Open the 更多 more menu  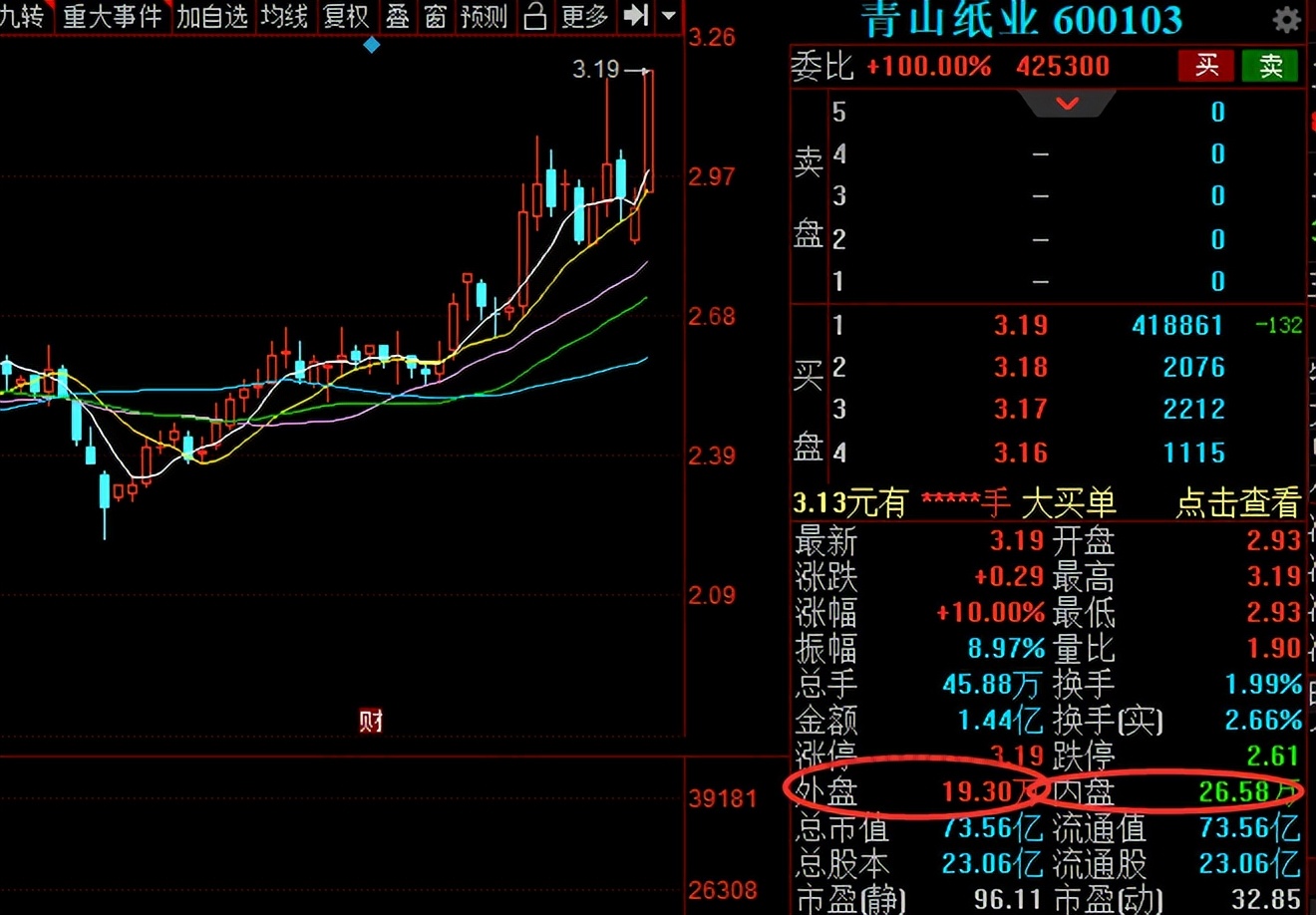click(x=584, y=16)
